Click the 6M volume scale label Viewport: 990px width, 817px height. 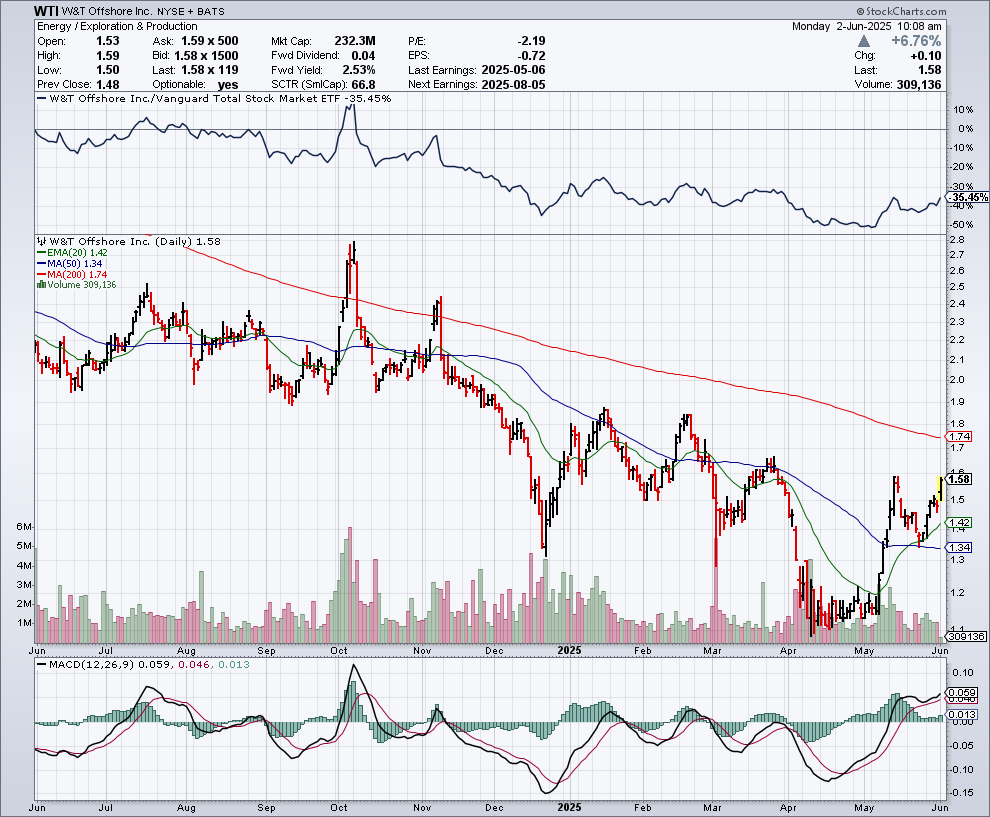coord(24,527)
